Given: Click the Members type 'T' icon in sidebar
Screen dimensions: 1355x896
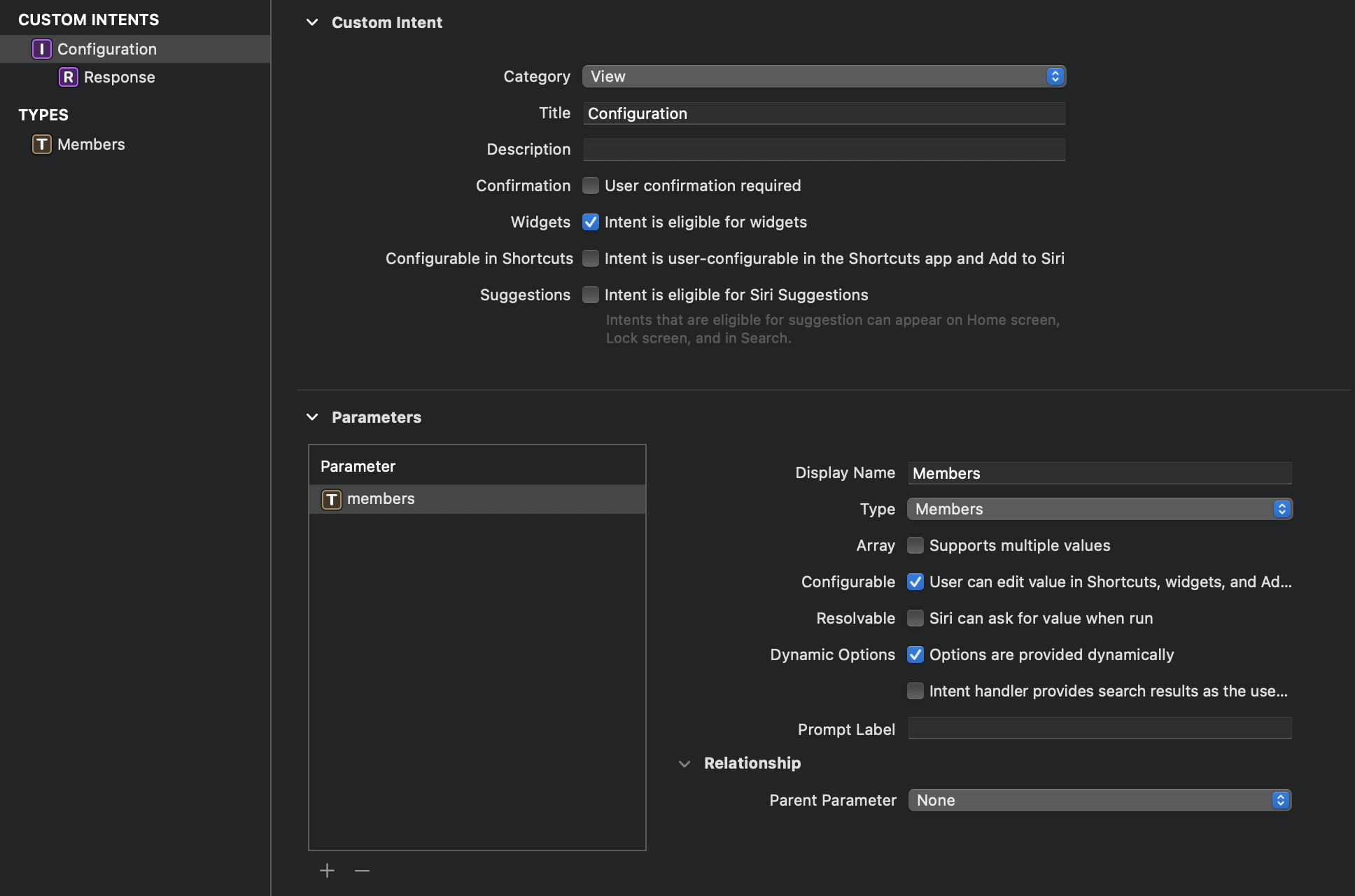Looking at the screenshot, I should click(x=42, y=144).
